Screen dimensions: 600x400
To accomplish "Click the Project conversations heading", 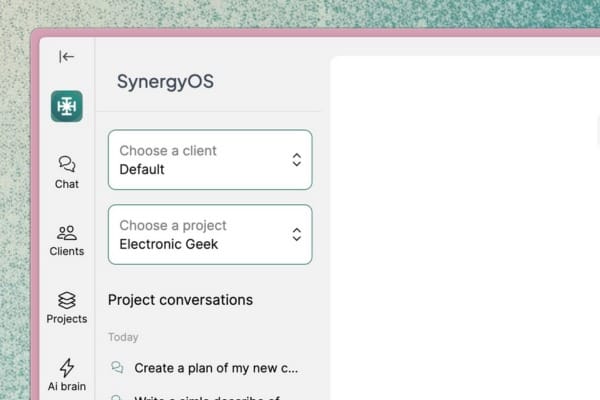I will (x=180, y=300).
